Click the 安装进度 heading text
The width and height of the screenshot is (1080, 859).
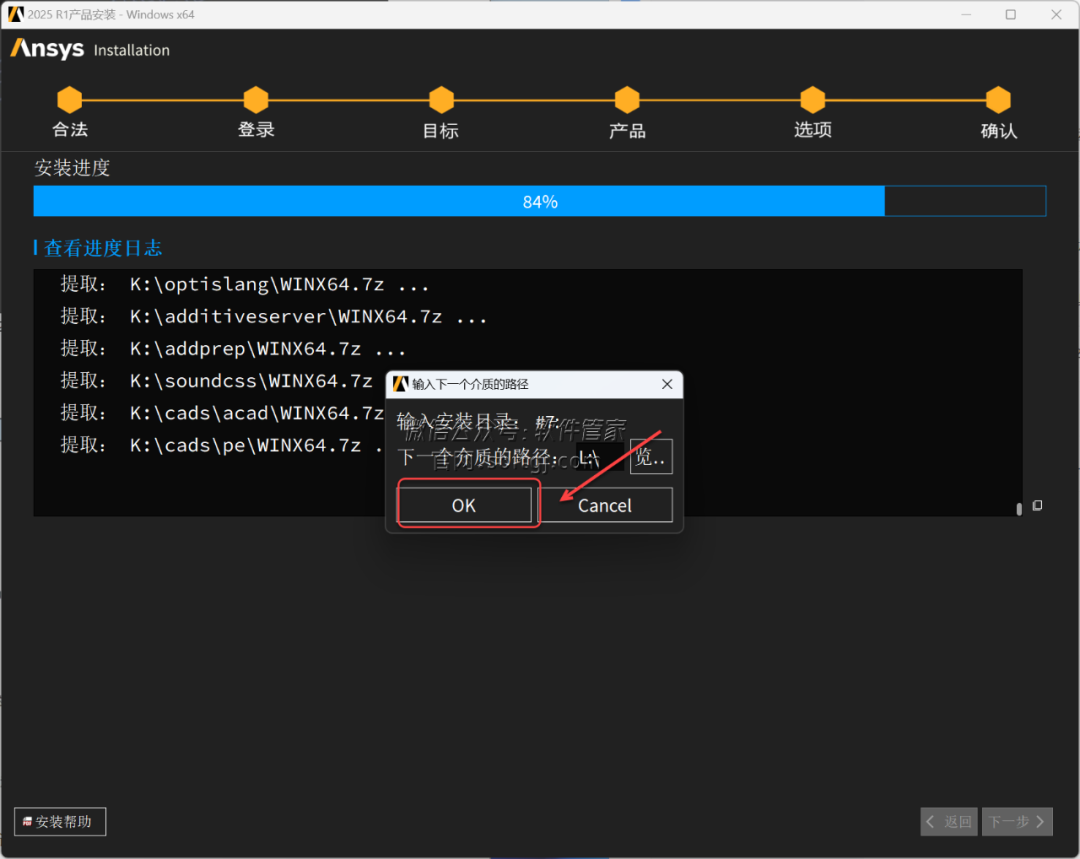[x=72, y=167]
